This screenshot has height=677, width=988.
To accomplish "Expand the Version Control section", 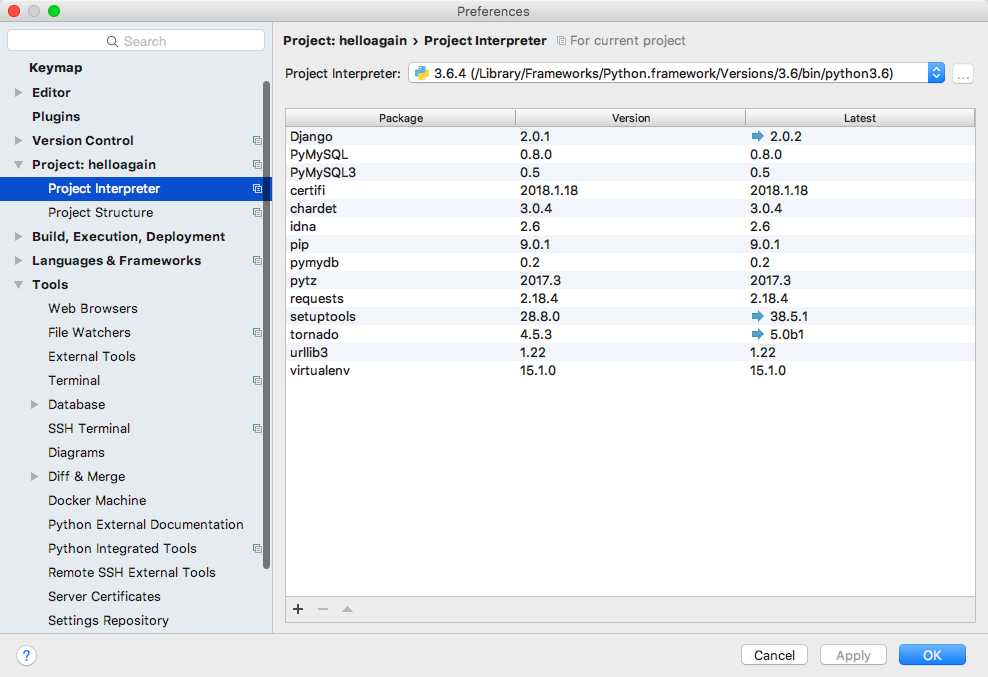I will point(18,141).
